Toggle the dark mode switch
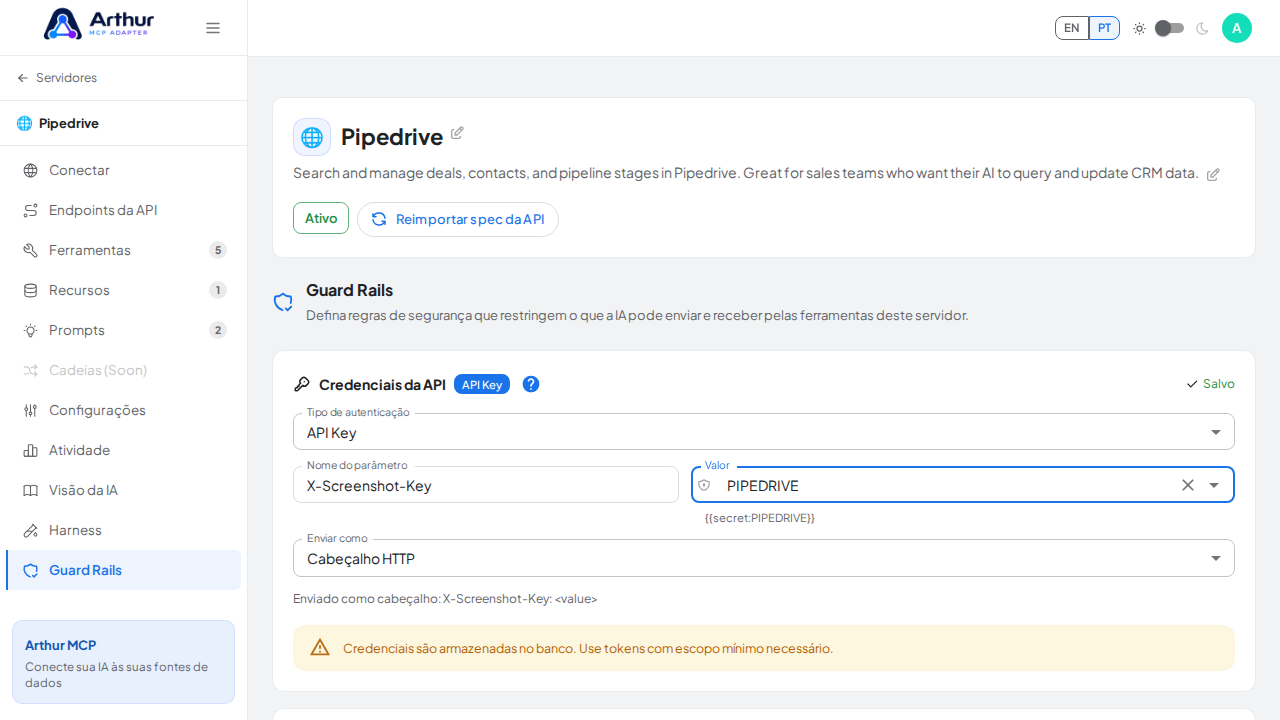Viewport: 1280px width, 720px height. pyautogui.click(x=1170, y=28)
